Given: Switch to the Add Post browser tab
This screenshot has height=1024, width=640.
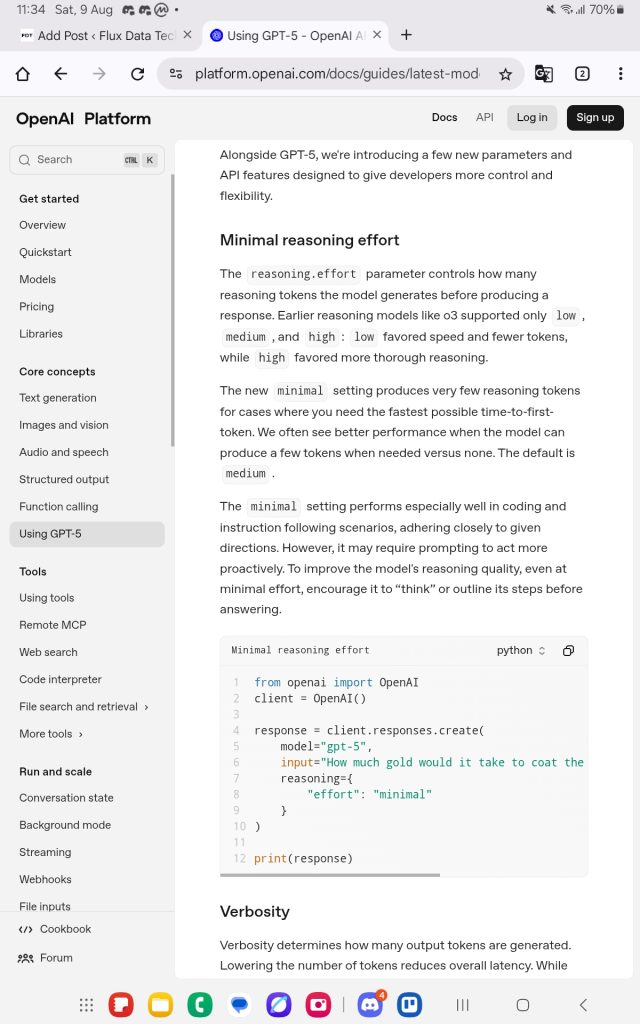Looking at the screenshot, I should click(100, 35).
